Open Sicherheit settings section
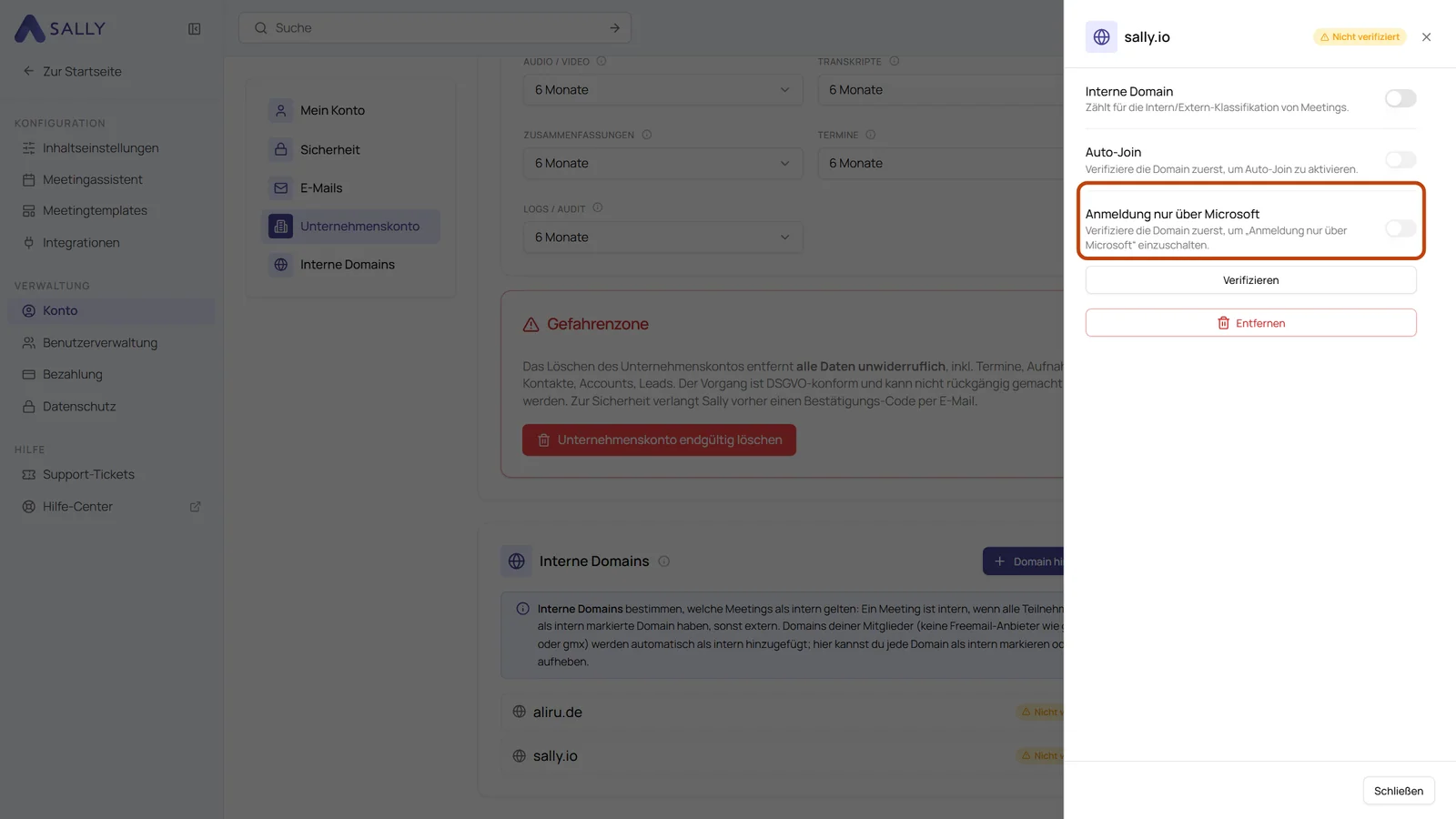Viewport: 1456px width, 819px height. 351,150
